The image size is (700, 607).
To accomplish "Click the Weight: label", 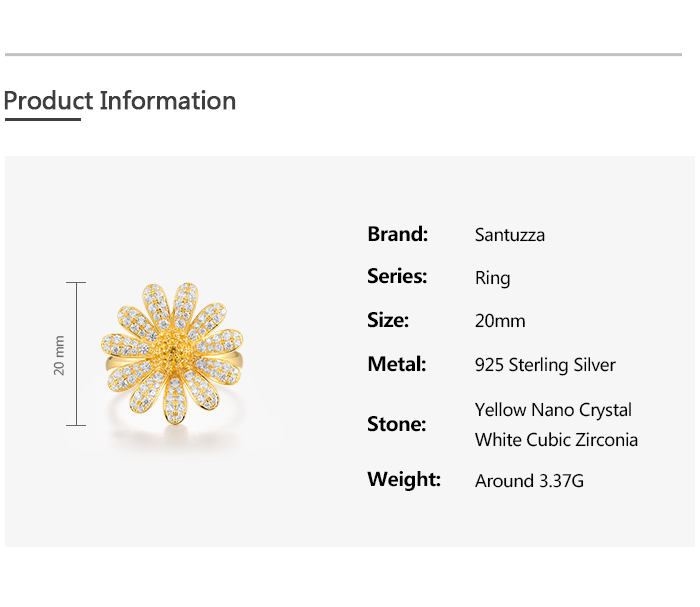I will click(404, 479).
